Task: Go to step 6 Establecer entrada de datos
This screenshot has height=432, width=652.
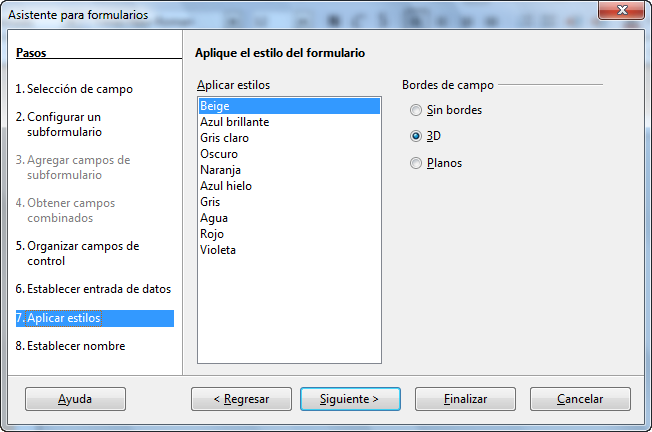Action: 93,289
